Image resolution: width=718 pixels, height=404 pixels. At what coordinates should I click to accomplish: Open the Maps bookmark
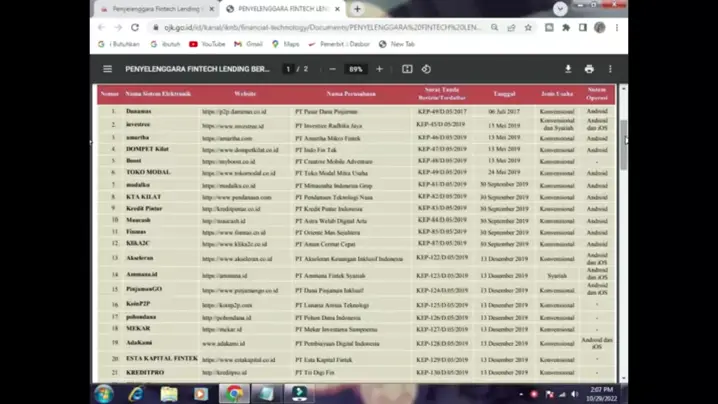click(285, 44)
